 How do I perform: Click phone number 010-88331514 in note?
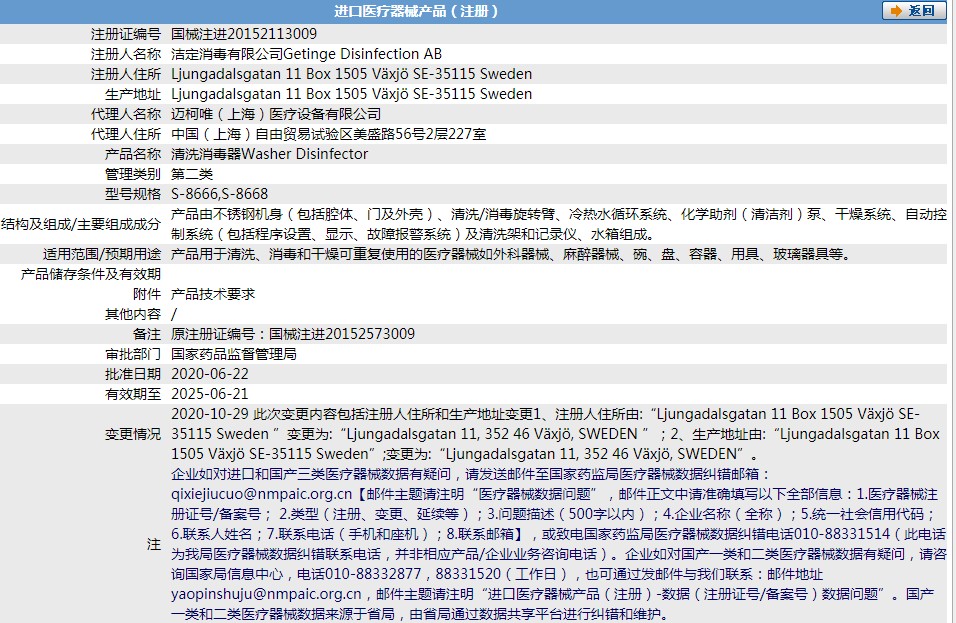[842, 534]
